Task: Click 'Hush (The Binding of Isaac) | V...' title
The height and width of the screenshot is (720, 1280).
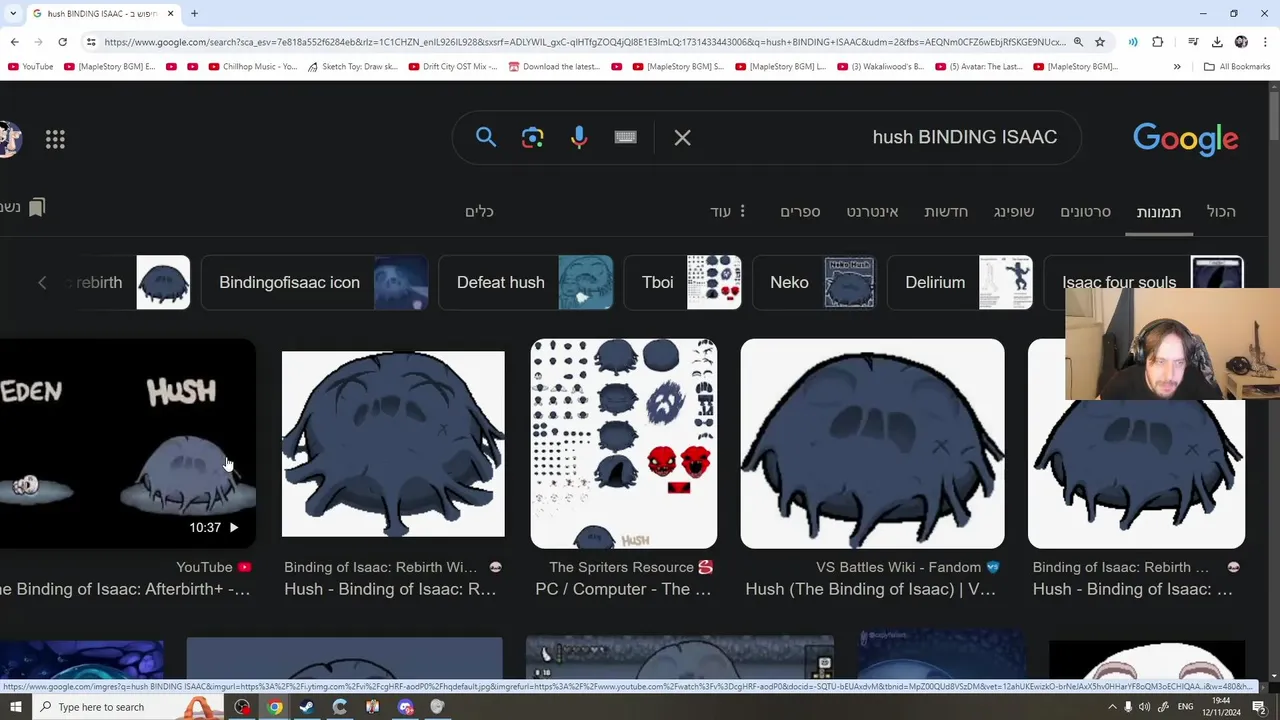Action: pyautogui.click(x=871, y=589)
